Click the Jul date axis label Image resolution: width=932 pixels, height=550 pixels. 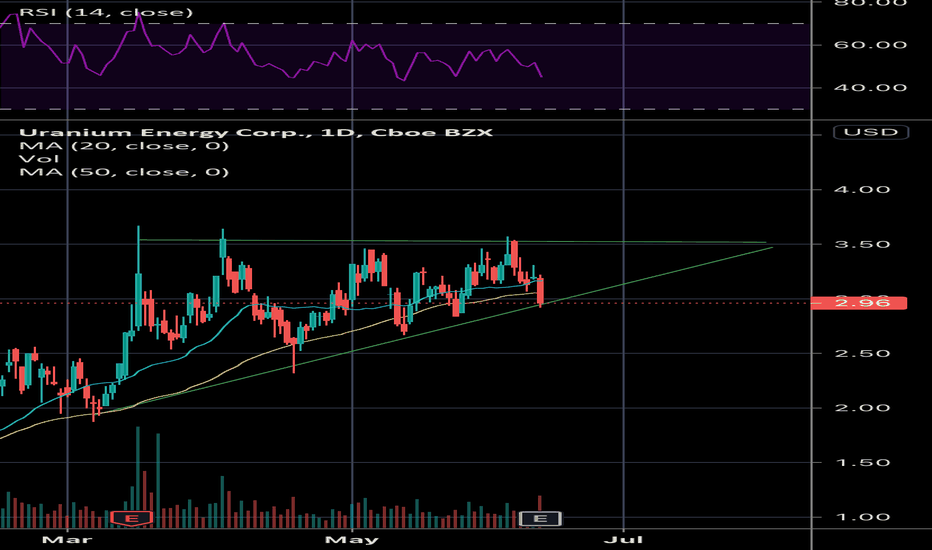click(624, 540)
